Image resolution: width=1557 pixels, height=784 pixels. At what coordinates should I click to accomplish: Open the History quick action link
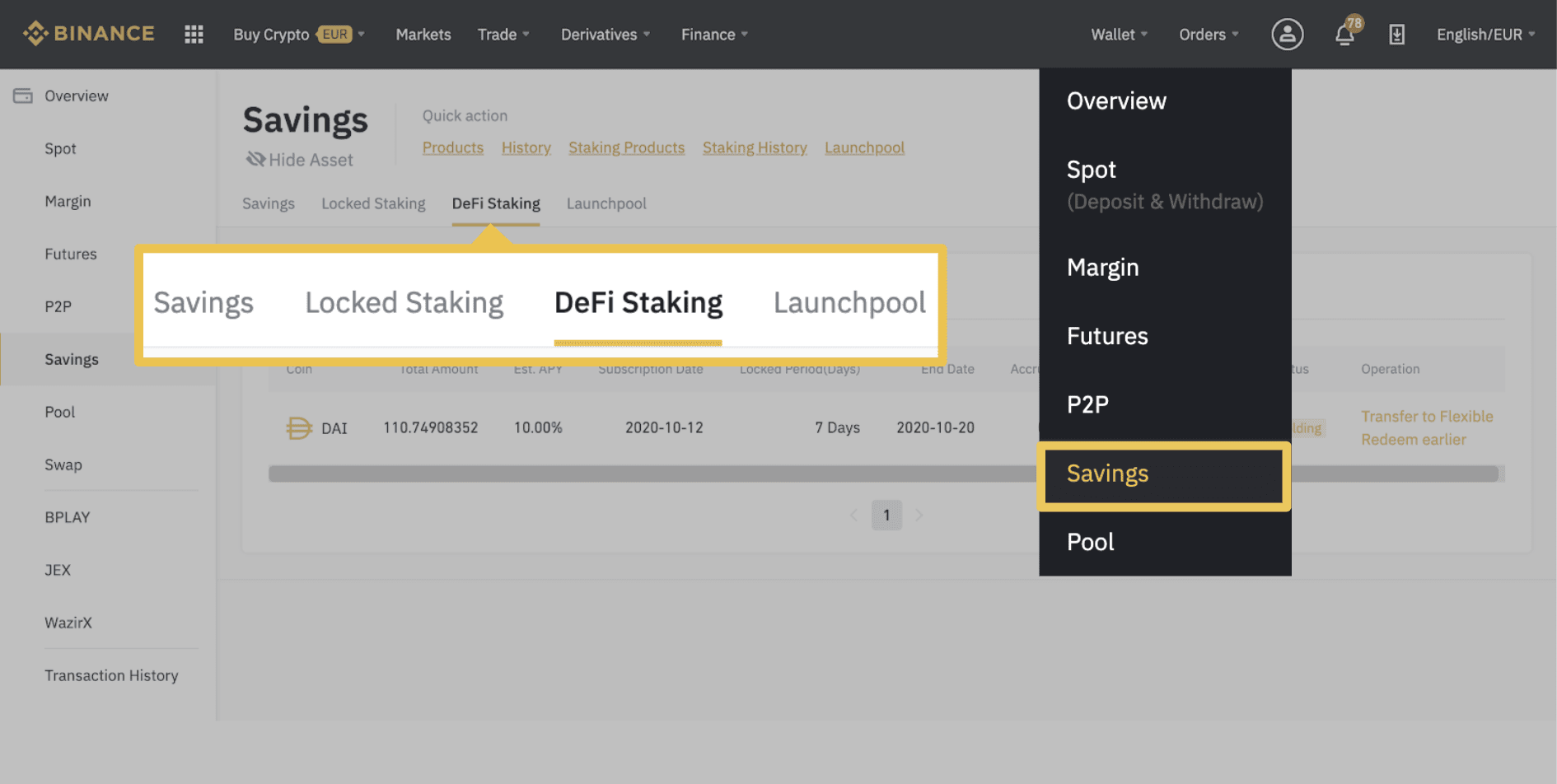[x=526, y=147]
